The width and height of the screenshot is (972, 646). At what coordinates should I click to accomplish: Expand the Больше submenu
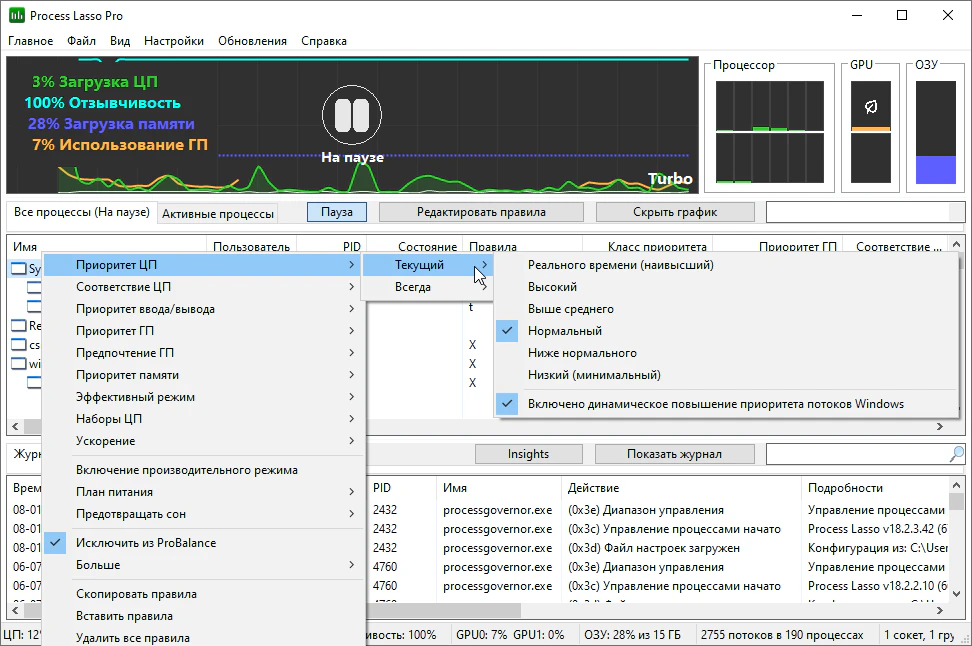coord(203,565)
